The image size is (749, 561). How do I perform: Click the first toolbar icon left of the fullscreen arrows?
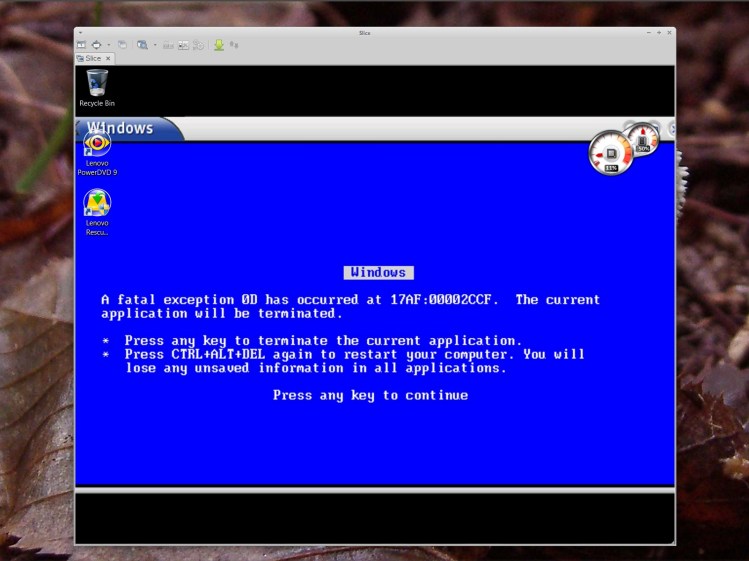81,45
